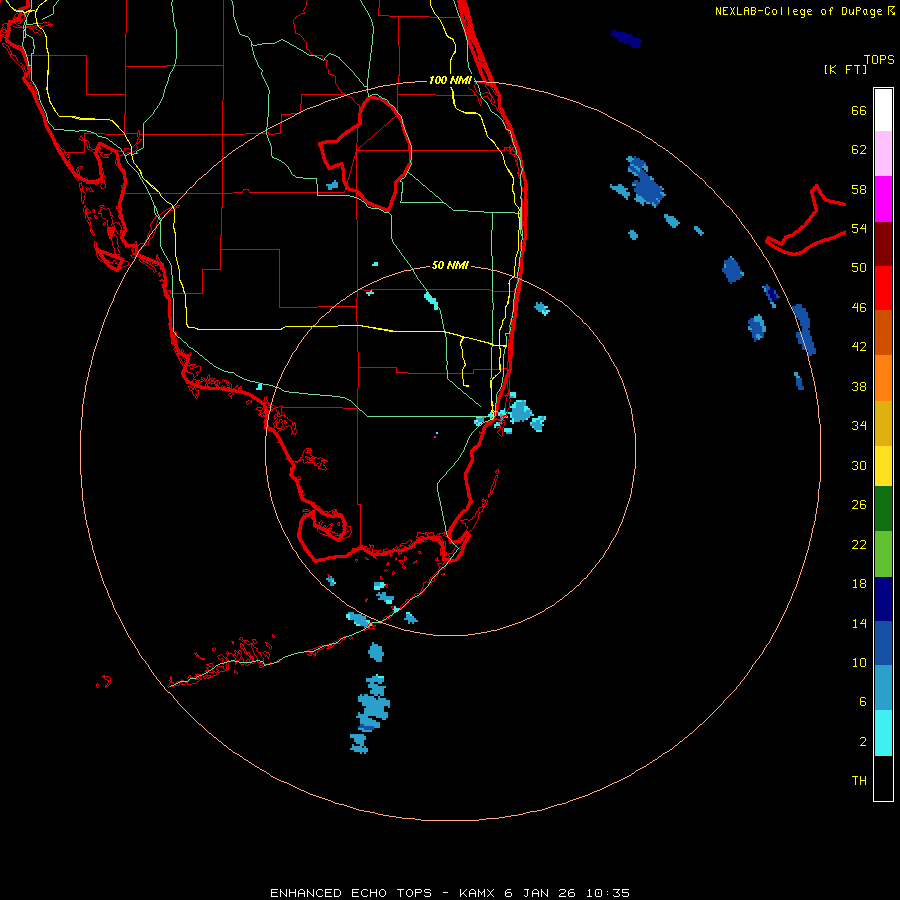Click the '66' legend value label
This screenshot has width=900, height=900.
click(859, 110)
